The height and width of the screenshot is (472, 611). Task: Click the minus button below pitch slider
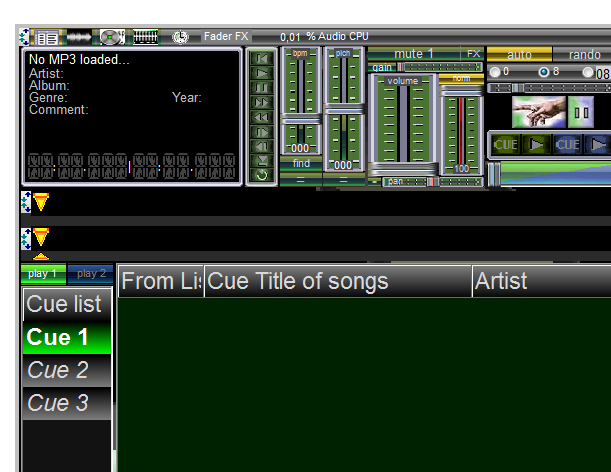pyautogui.click(x=343, y=180)
